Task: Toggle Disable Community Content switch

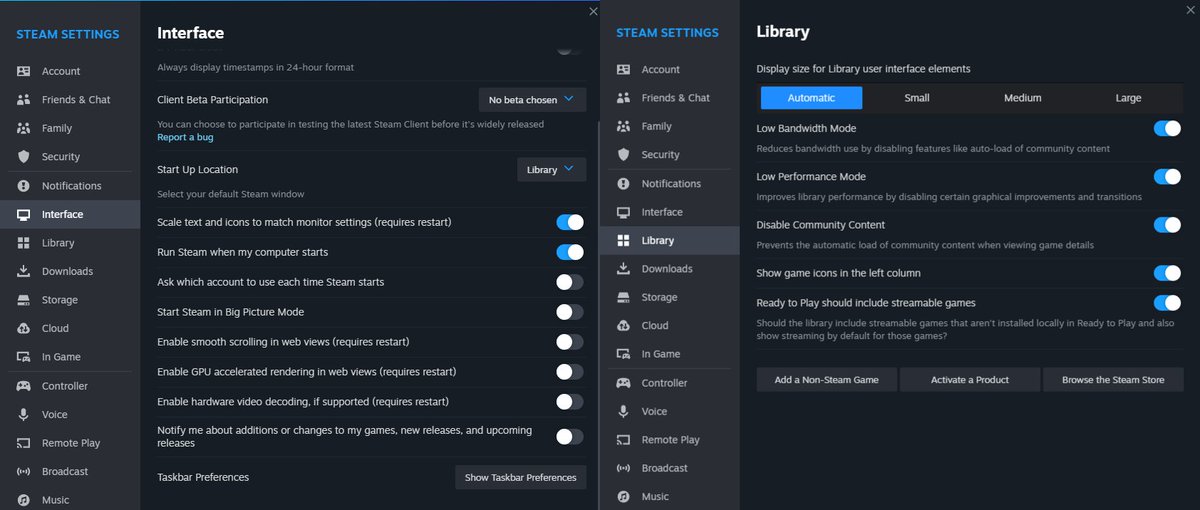Action: [x=1167, y=225]
